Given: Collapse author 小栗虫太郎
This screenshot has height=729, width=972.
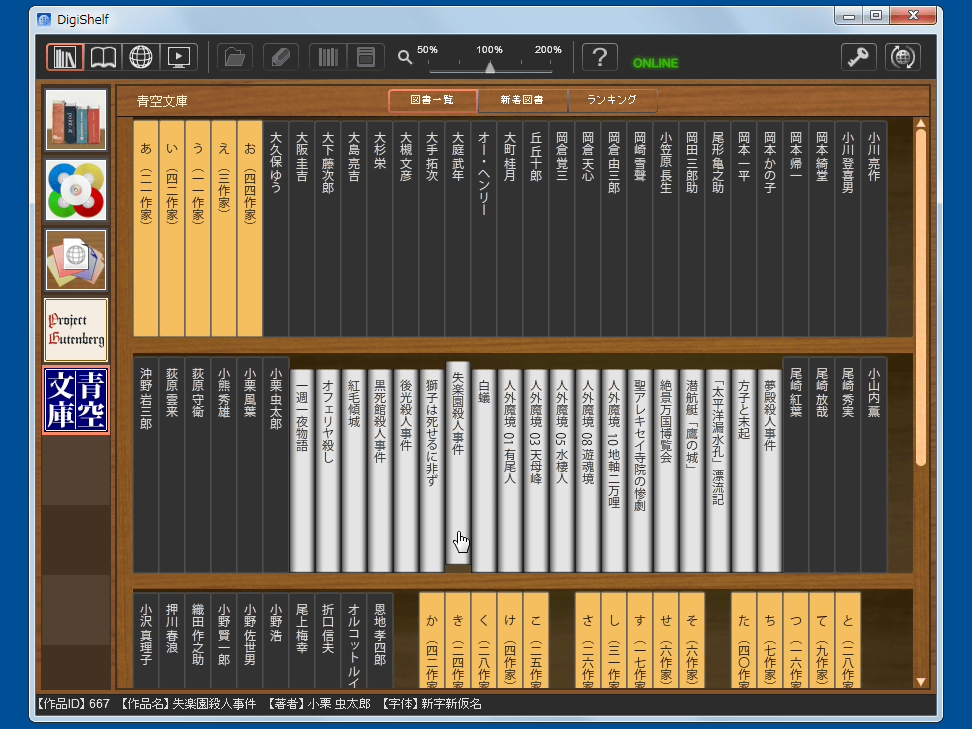Looking at the screenshot, I should [276, 464].
